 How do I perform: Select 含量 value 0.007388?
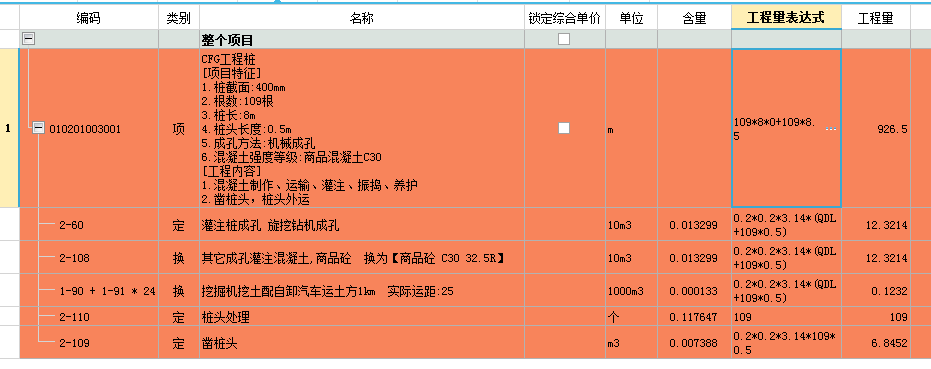click(x=694, y=342)
